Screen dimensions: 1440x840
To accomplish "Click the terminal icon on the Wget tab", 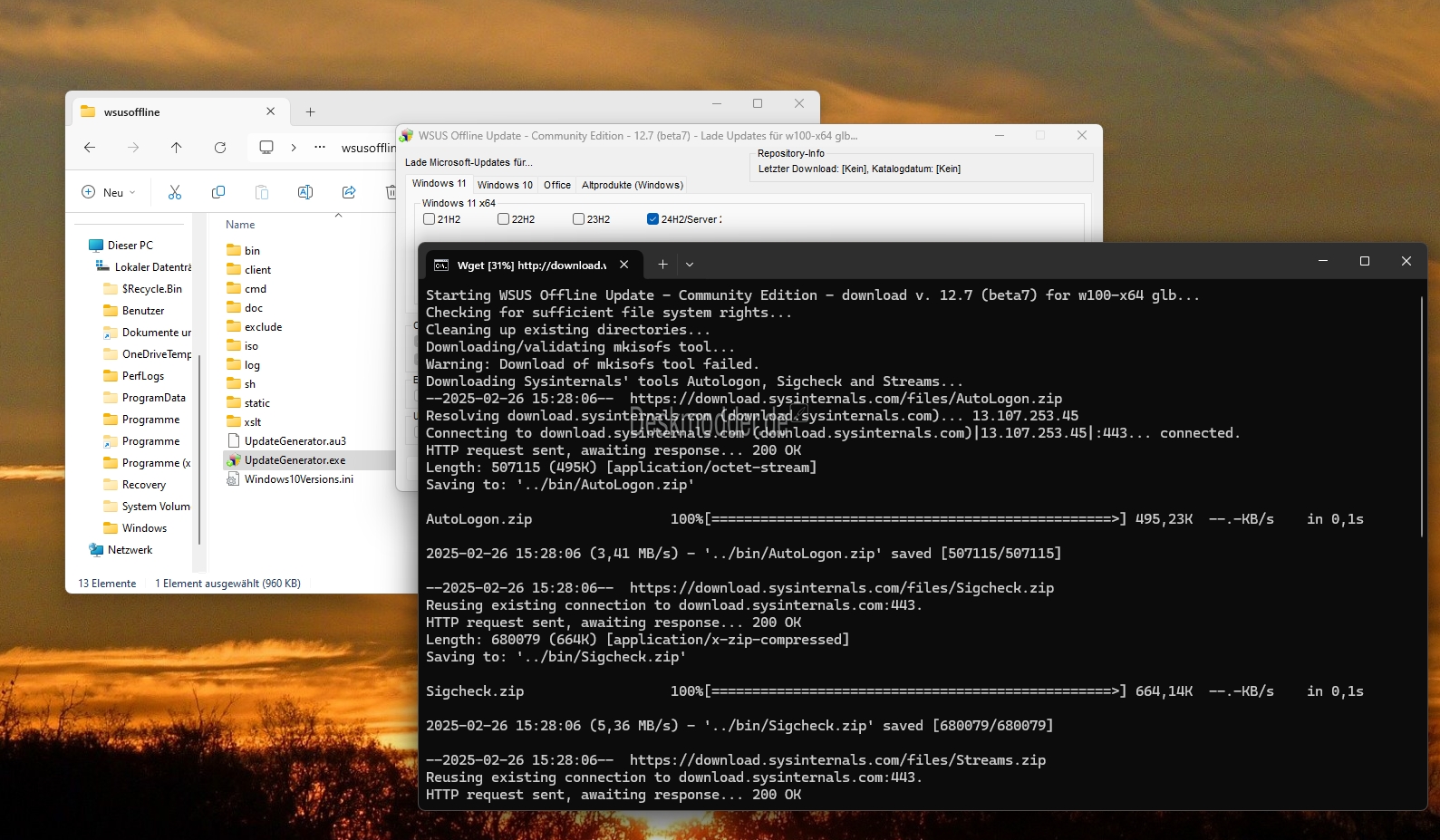I will click(x=441, y=266).
